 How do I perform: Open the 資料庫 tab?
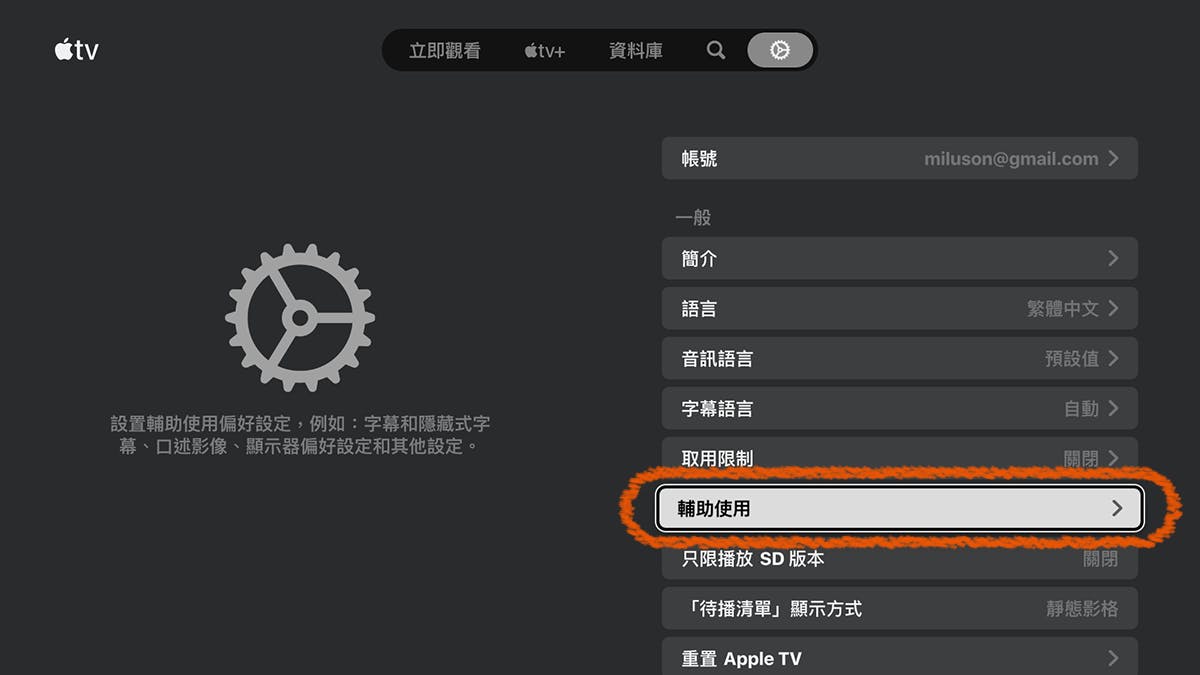[636, 50]
